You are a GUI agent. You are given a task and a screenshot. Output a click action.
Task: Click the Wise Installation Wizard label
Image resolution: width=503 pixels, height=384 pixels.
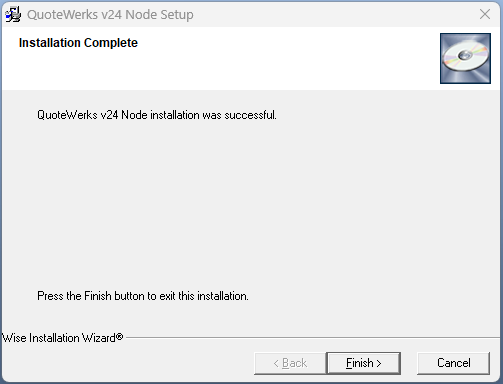(62, 338)
